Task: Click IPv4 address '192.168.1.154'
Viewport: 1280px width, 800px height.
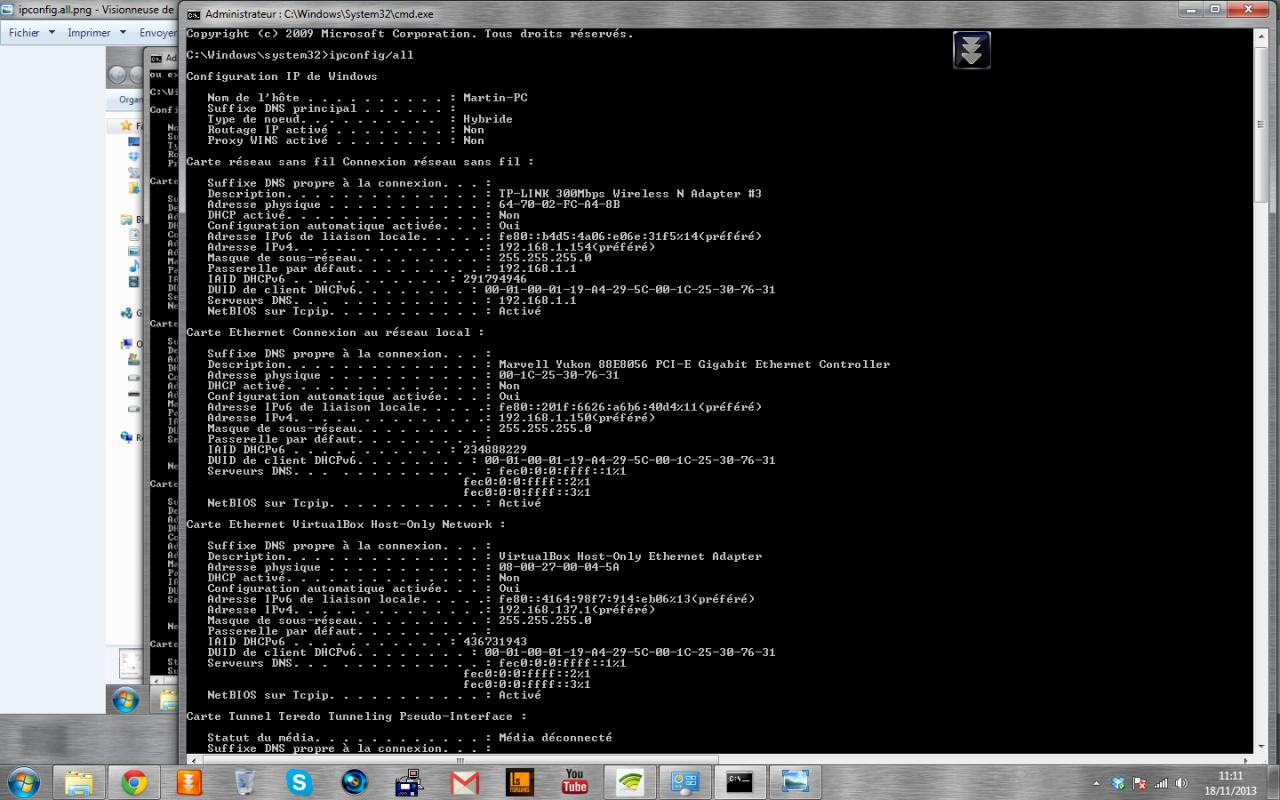Action: pos(548,247)
